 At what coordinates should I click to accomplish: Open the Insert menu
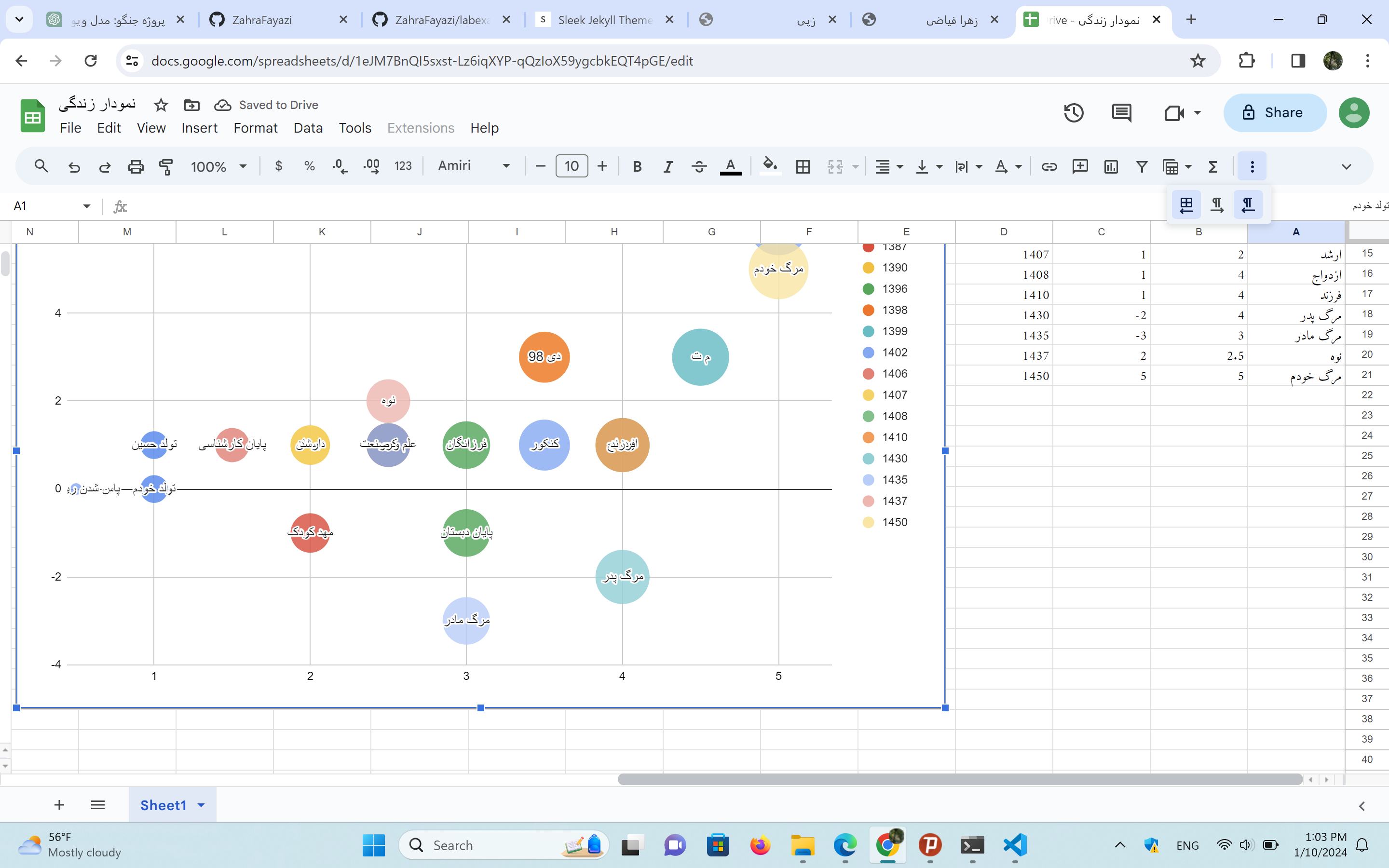click(x=199, y=127)
